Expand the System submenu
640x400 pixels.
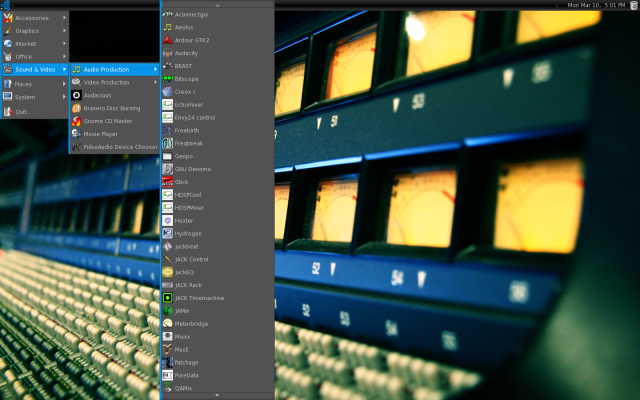(x=26, y=97)
